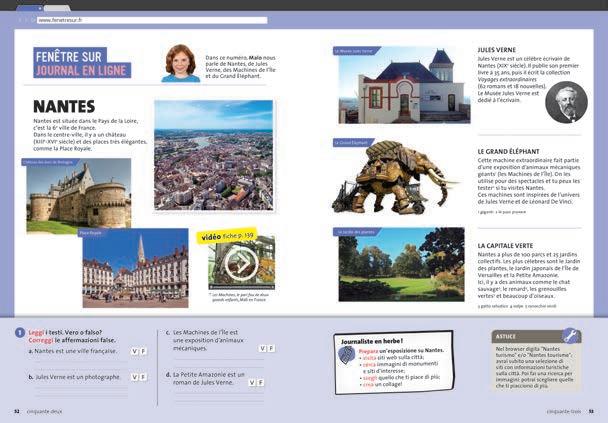Mark F for 'Jules Verne est un photographe'
Viewport: 608px width, 423px height.
click(143, 377)
